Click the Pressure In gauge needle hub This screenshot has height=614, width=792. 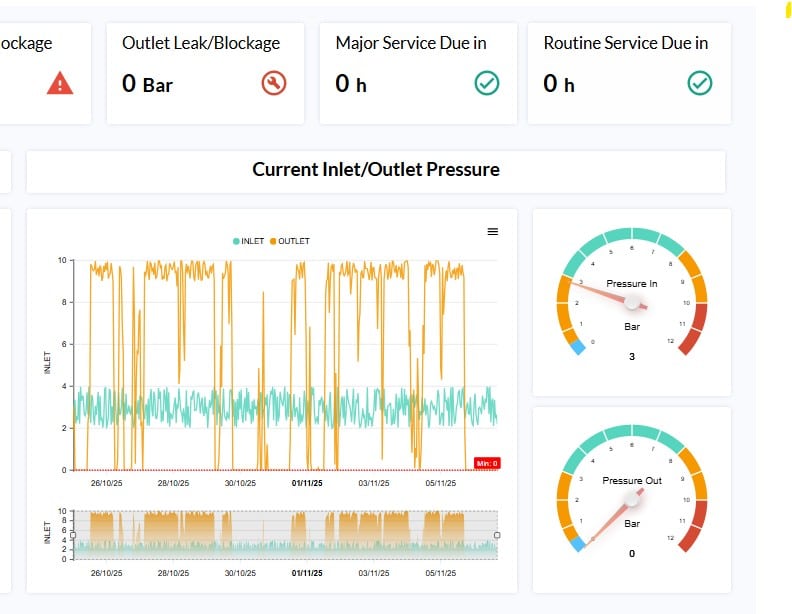click(632, 301)
